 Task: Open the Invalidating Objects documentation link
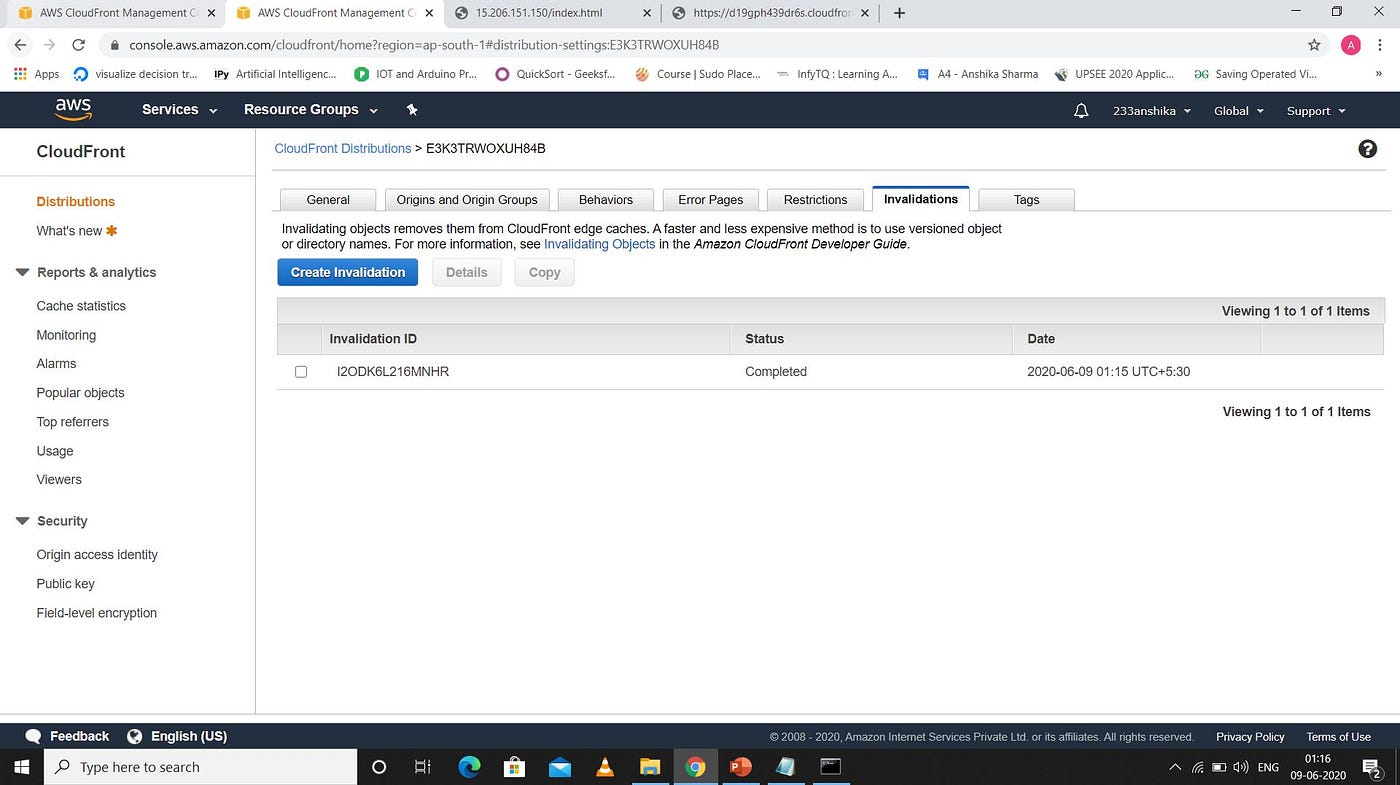tap(600, 244)
